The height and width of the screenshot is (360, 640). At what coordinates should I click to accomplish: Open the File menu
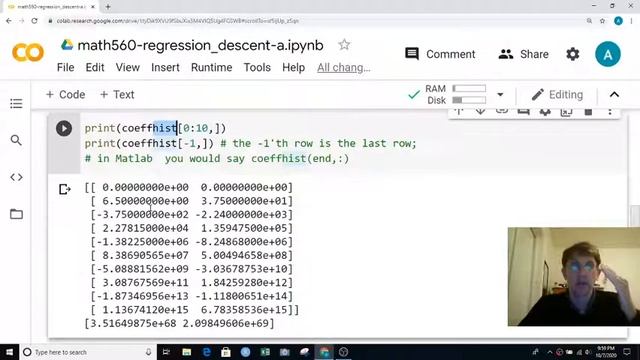65,67
